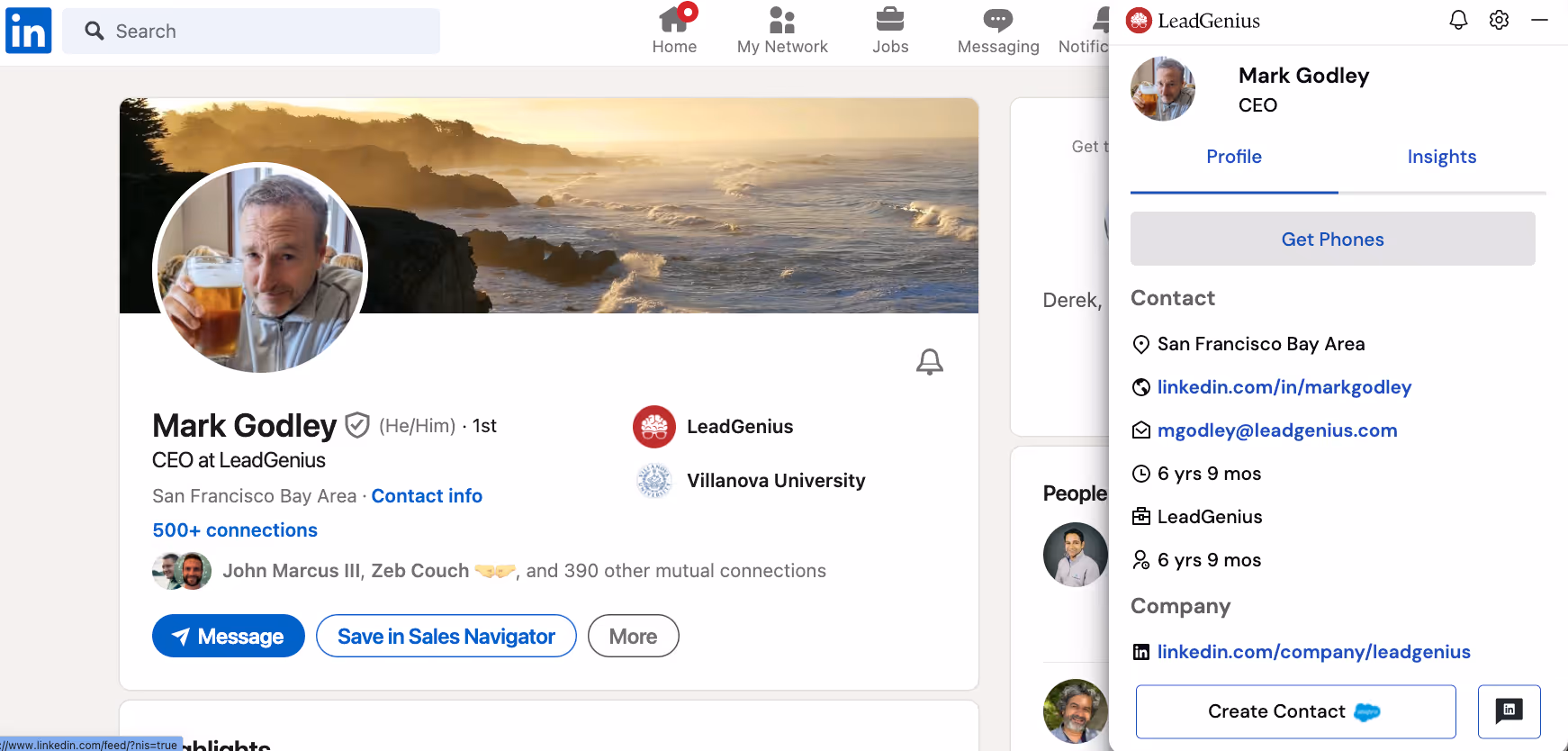
Task: Click the globe icon beside LinkedIn URL
Action: pos(1140,387)
